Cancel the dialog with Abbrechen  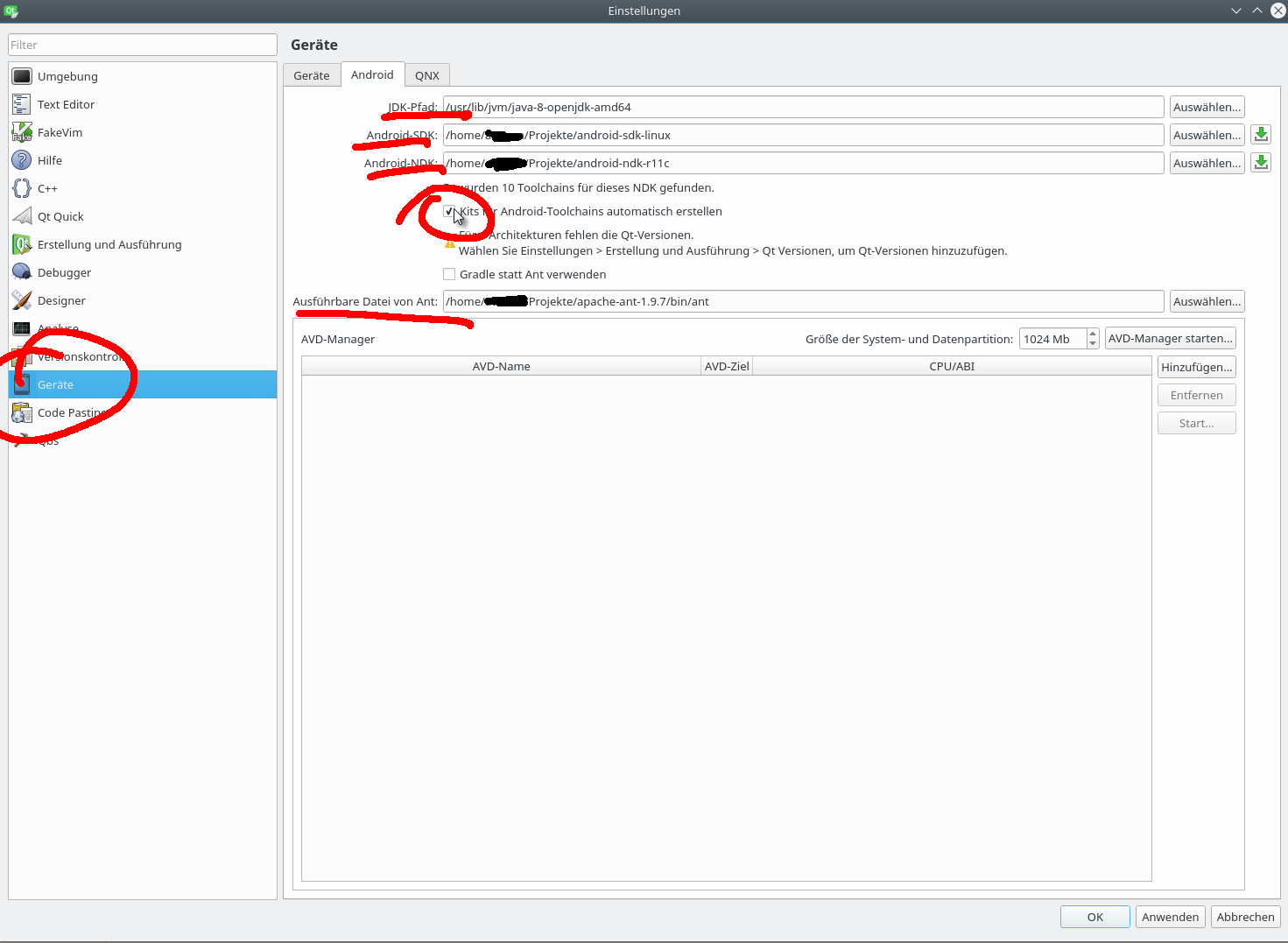click(1245, 917)
